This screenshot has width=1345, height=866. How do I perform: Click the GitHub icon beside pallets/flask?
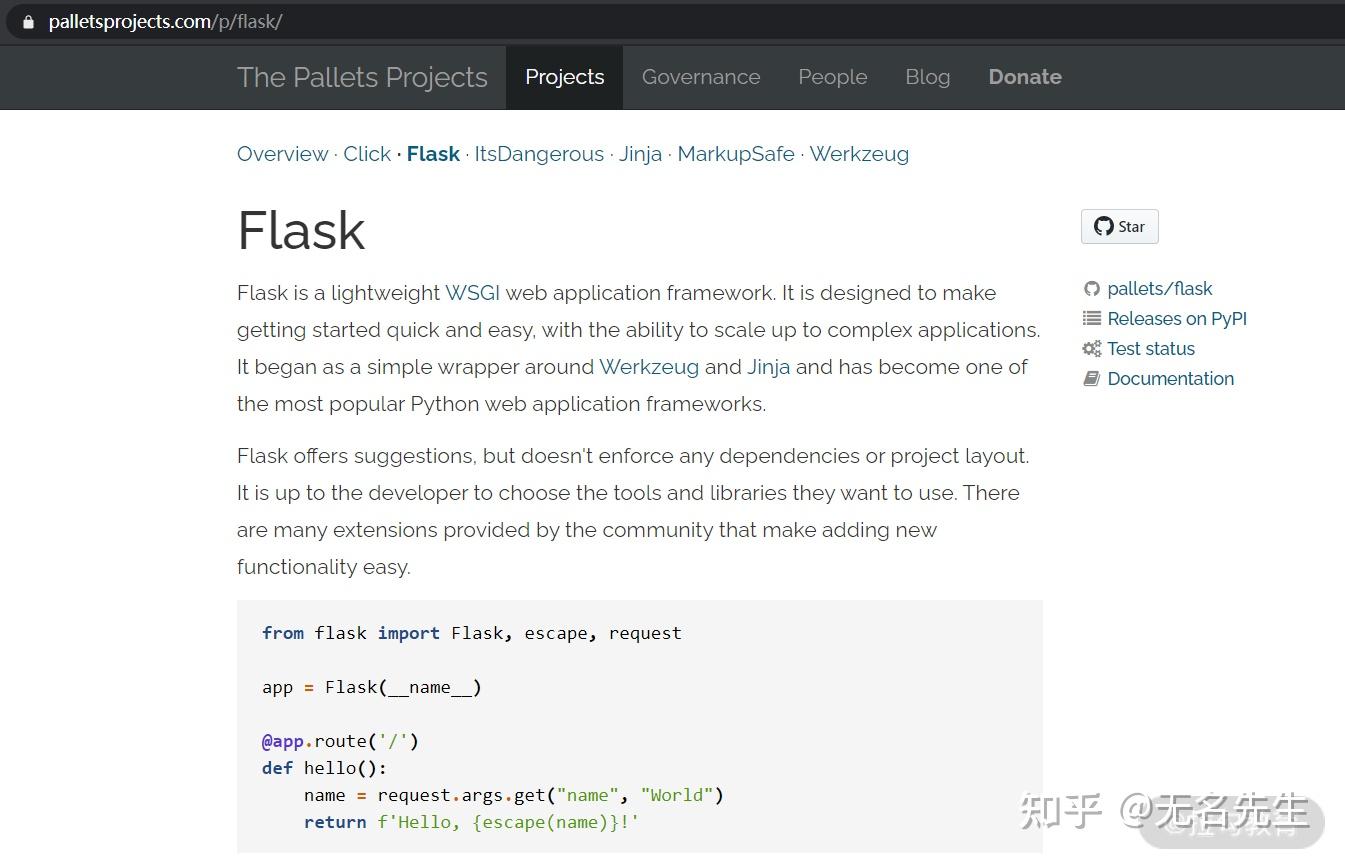tap(1092, 288)
